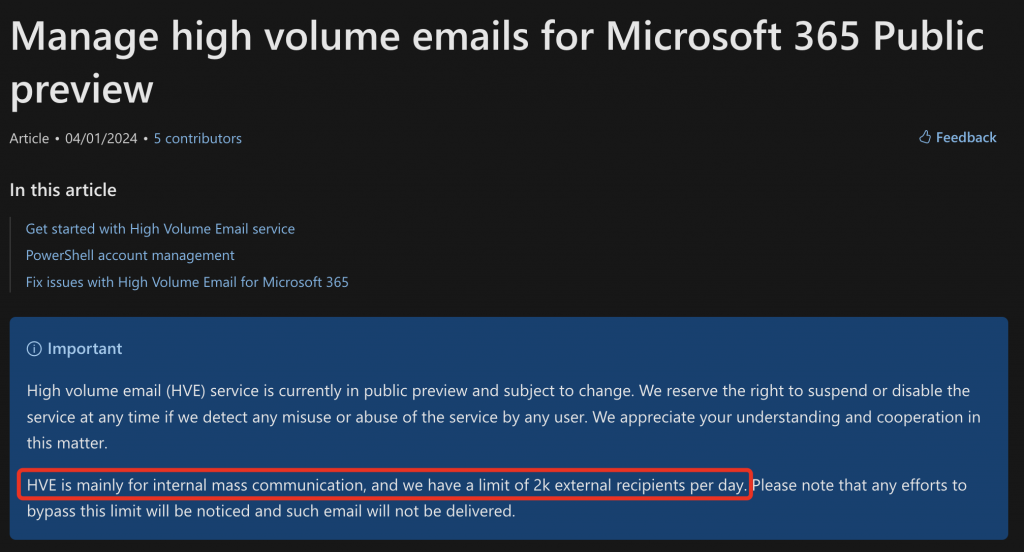Image resolution: width=1024 pixels, height=552 pixels.
Task: Open Fix issues with High Volume Email link
Action: (x=187, y=282)
